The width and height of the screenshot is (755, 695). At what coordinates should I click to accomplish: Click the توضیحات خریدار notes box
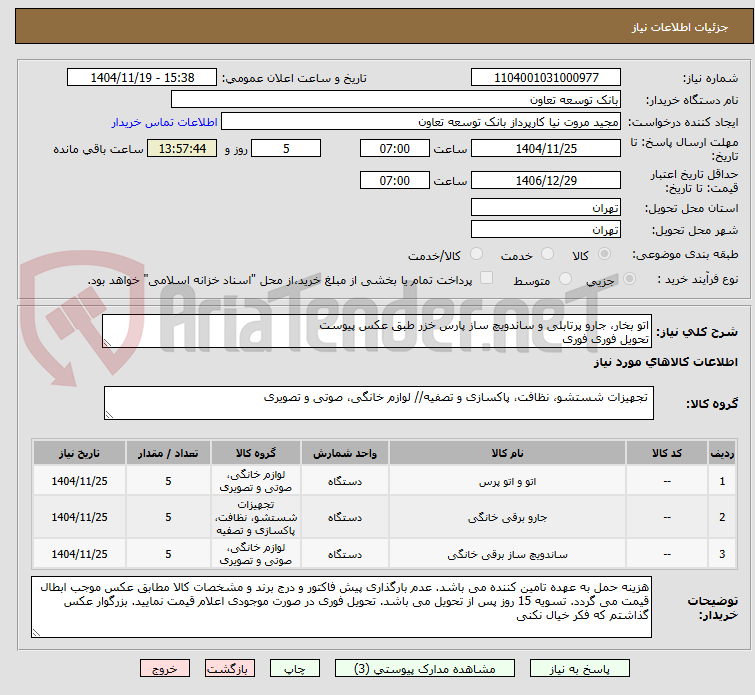[341, 607]
